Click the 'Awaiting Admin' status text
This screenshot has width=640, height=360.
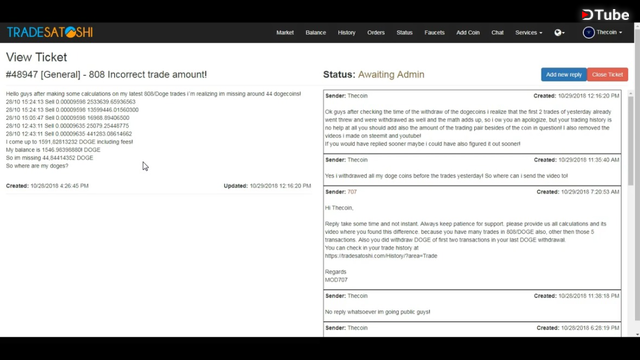pyautogui.click(x=391, y=75)
